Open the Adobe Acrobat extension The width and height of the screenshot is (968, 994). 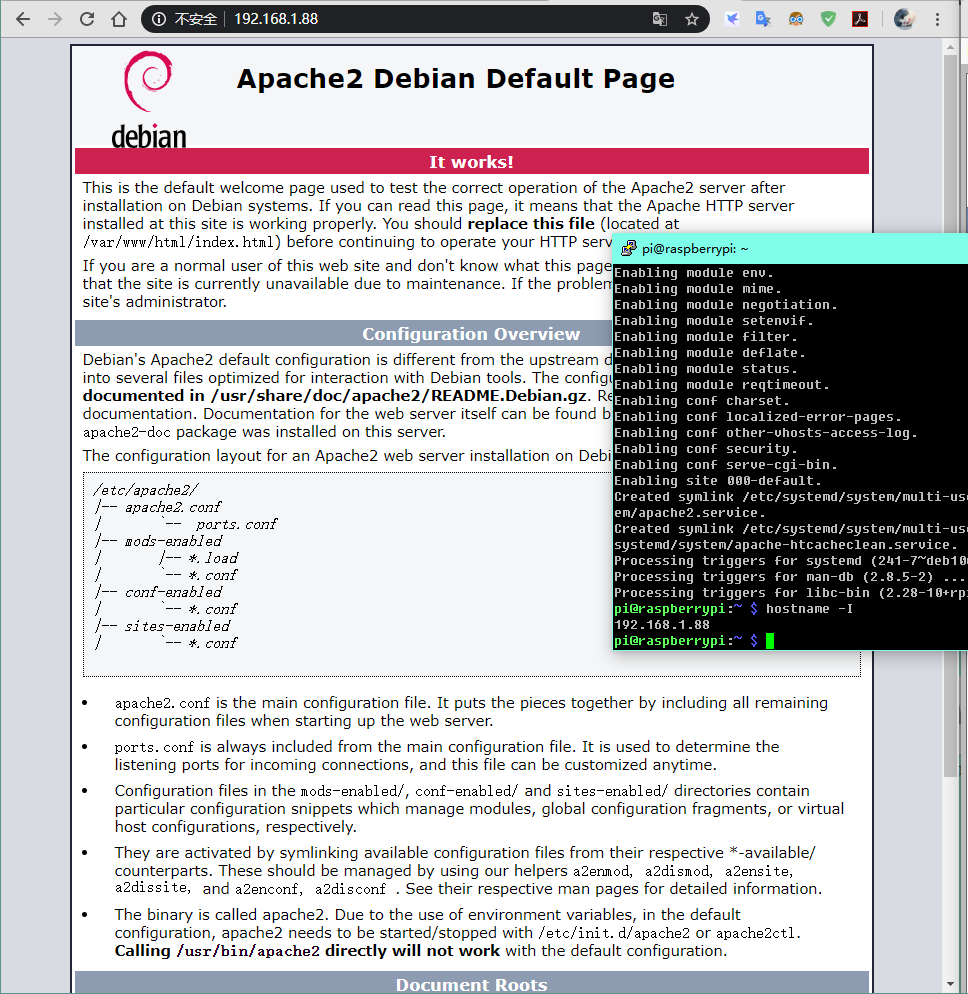[860, 19]
